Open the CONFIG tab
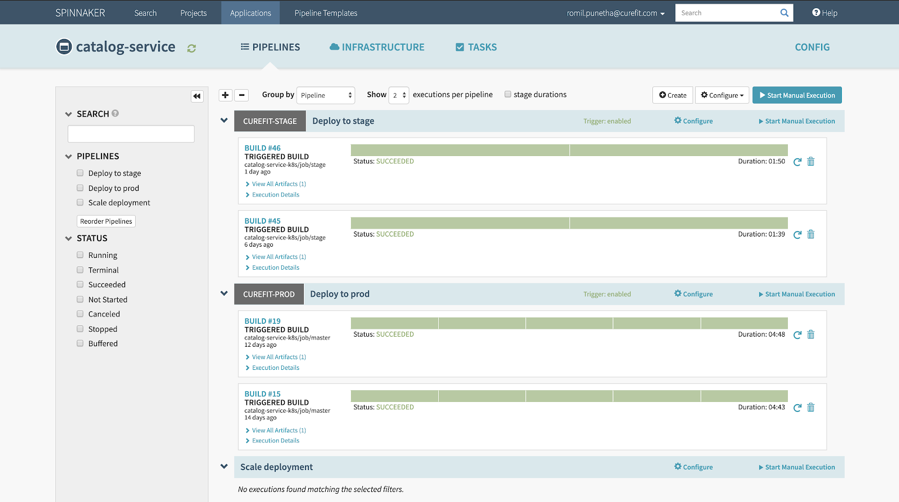This screenshot has height=502, width=899. (812, 47)
